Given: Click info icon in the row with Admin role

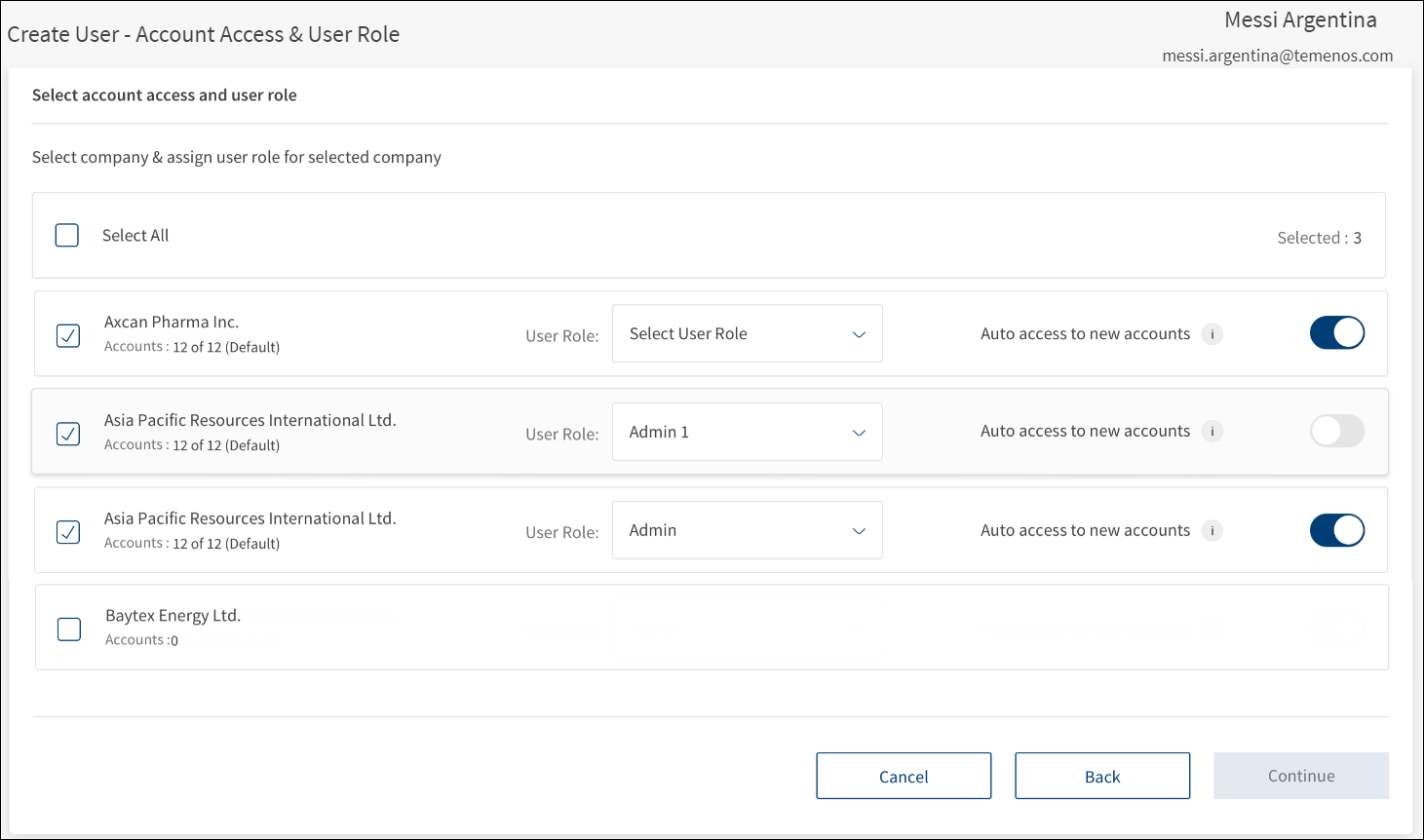Looking at the screenshot, I should click(1212, 531).
